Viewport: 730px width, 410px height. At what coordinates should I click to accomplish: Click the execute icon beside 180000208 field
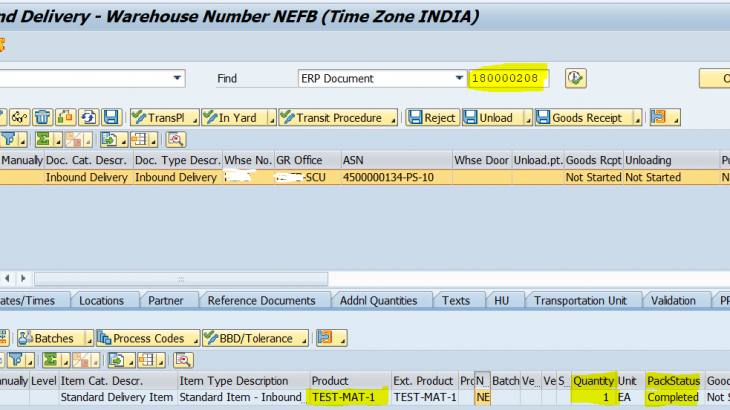pyautogui.click(x=575, y=78)
